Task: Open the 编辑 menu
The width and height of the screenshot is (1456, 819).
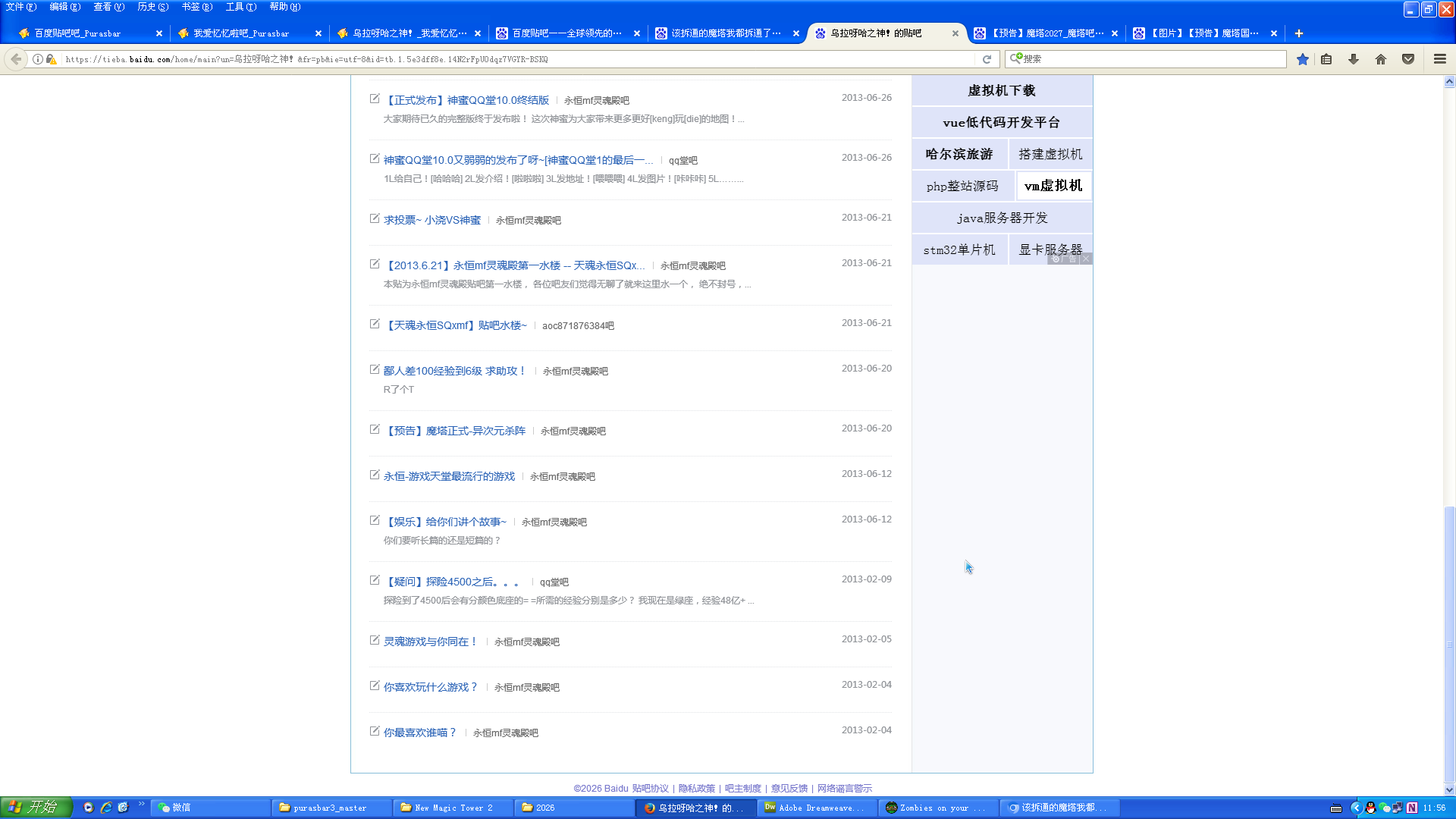Action: [x=64, y=7]
